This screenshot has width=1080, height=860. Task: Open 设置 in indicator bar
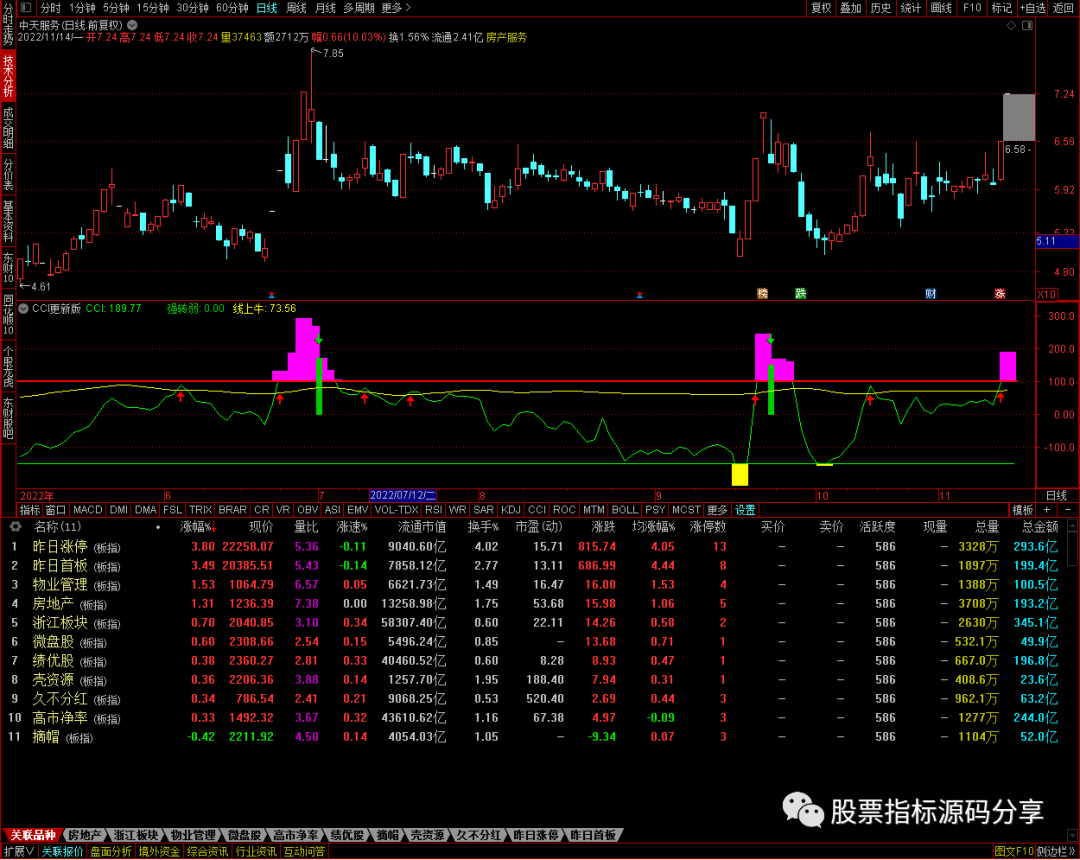[745, 510]
